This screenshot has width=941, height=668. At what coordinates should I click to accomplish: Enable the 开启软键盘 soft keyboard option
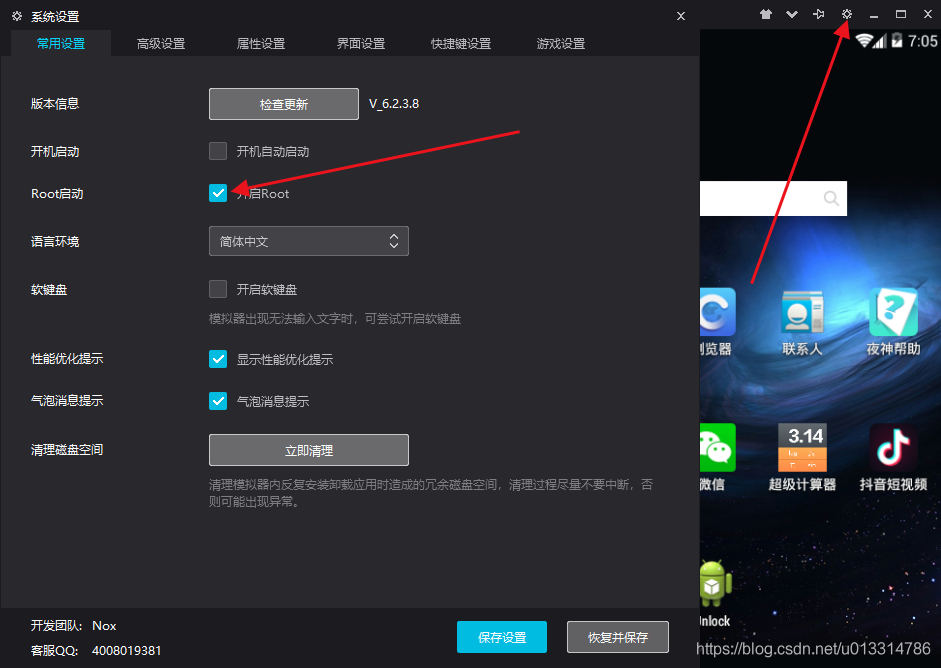pos(218,289)
